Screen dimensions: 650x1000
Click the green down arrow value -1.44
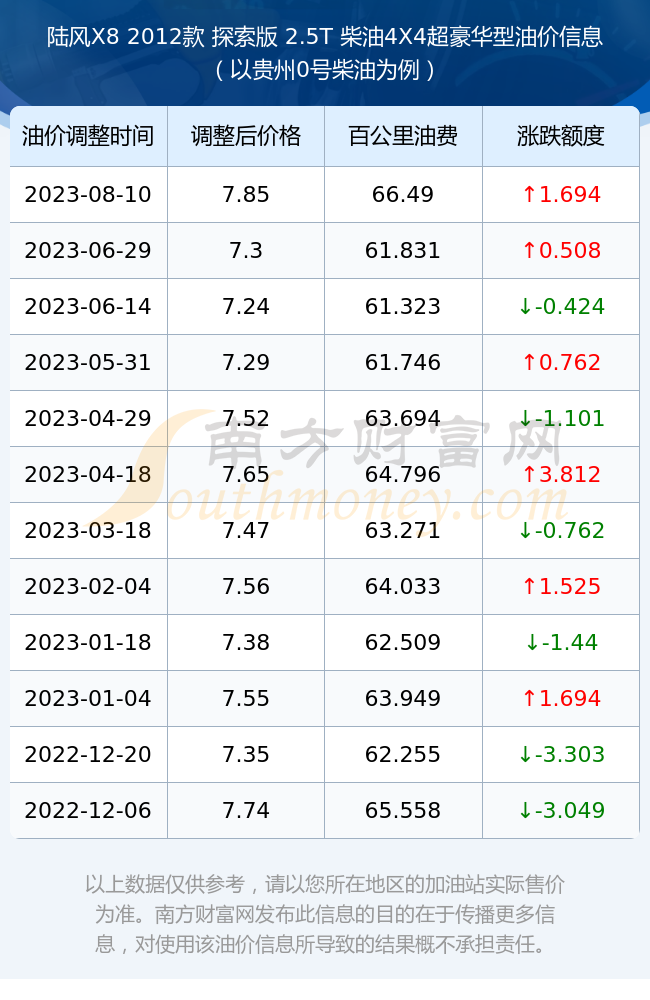pos(561,642)
